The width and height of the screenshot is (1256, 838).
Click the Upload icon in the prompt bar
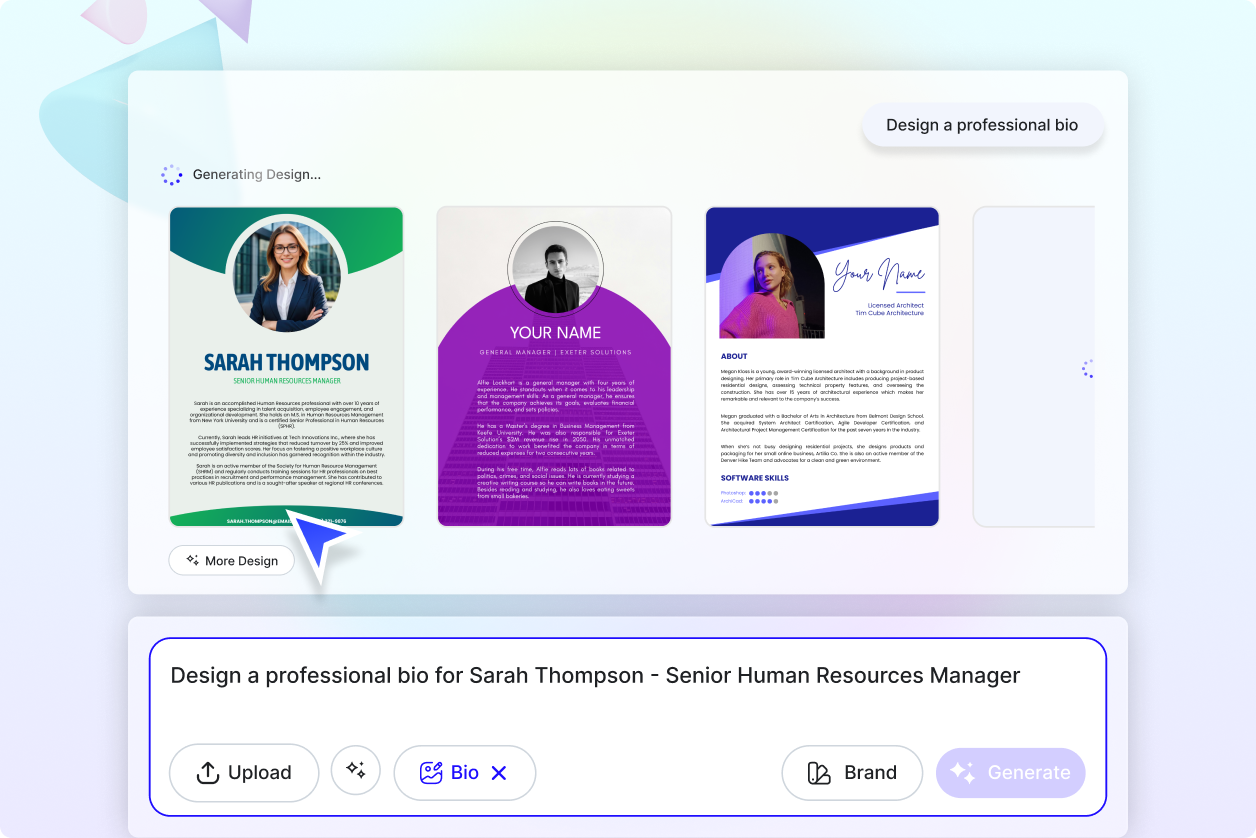click(x=206, y=772)
